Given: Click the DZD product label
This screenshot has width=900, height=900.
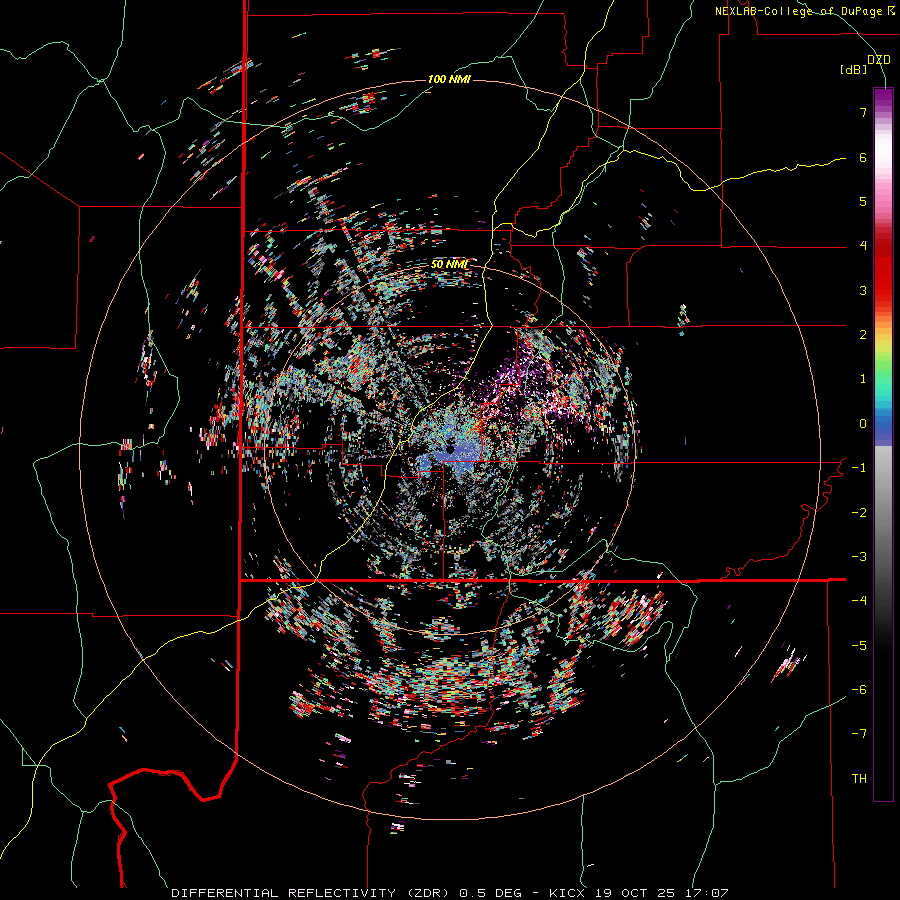Looking at the screenshot, I should click(879, 59).
